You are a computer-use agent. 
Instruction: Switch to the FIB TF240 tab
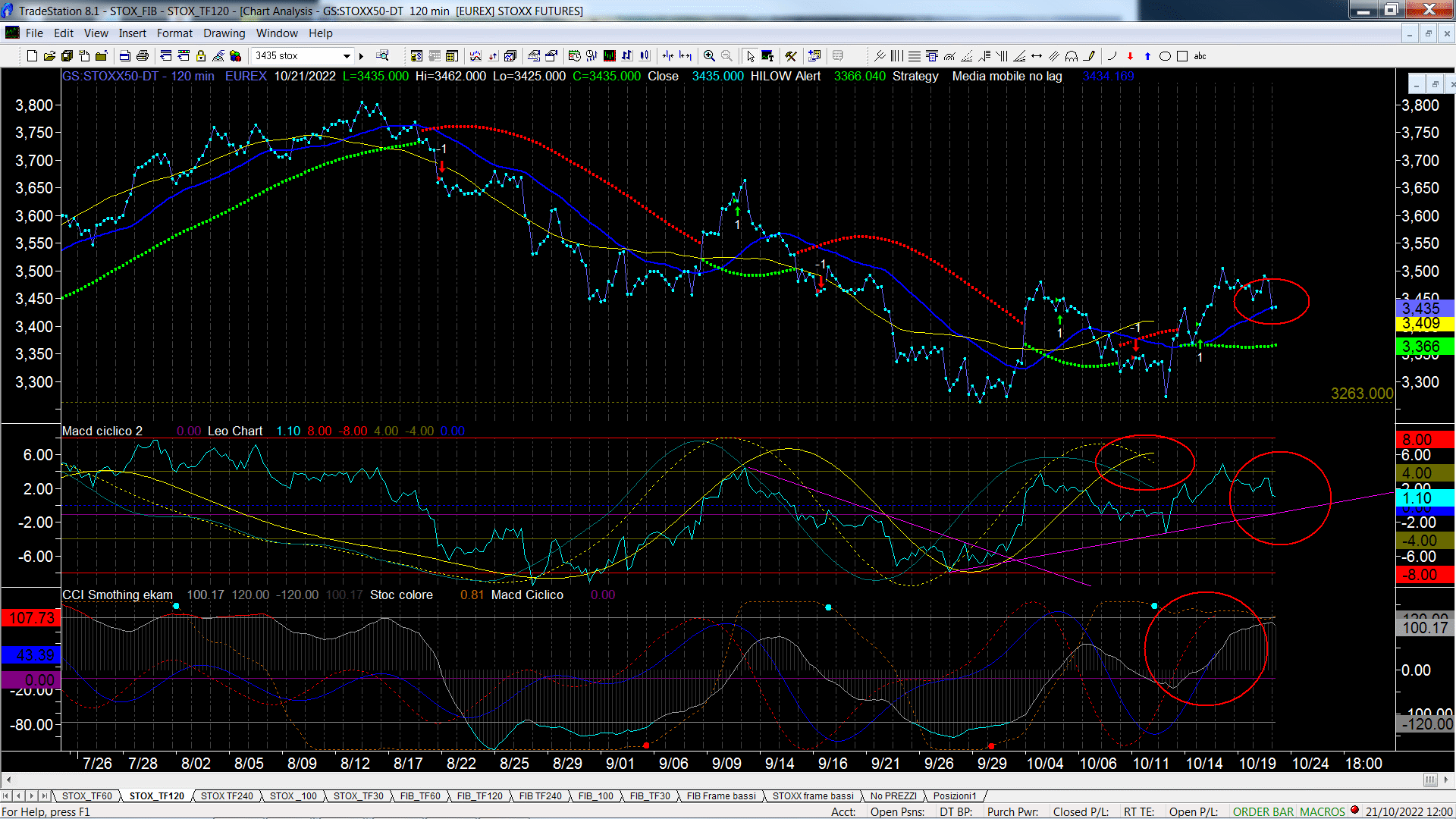click(541, 796)
